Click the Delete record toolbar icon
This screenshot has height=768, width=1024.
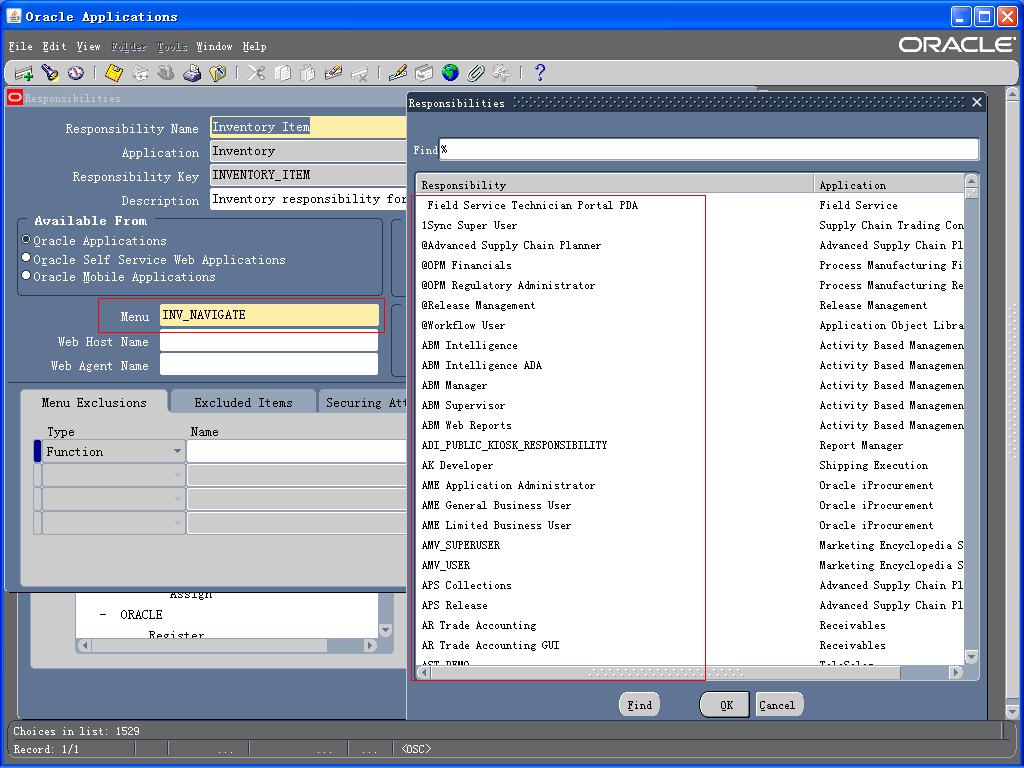[359, 72]
